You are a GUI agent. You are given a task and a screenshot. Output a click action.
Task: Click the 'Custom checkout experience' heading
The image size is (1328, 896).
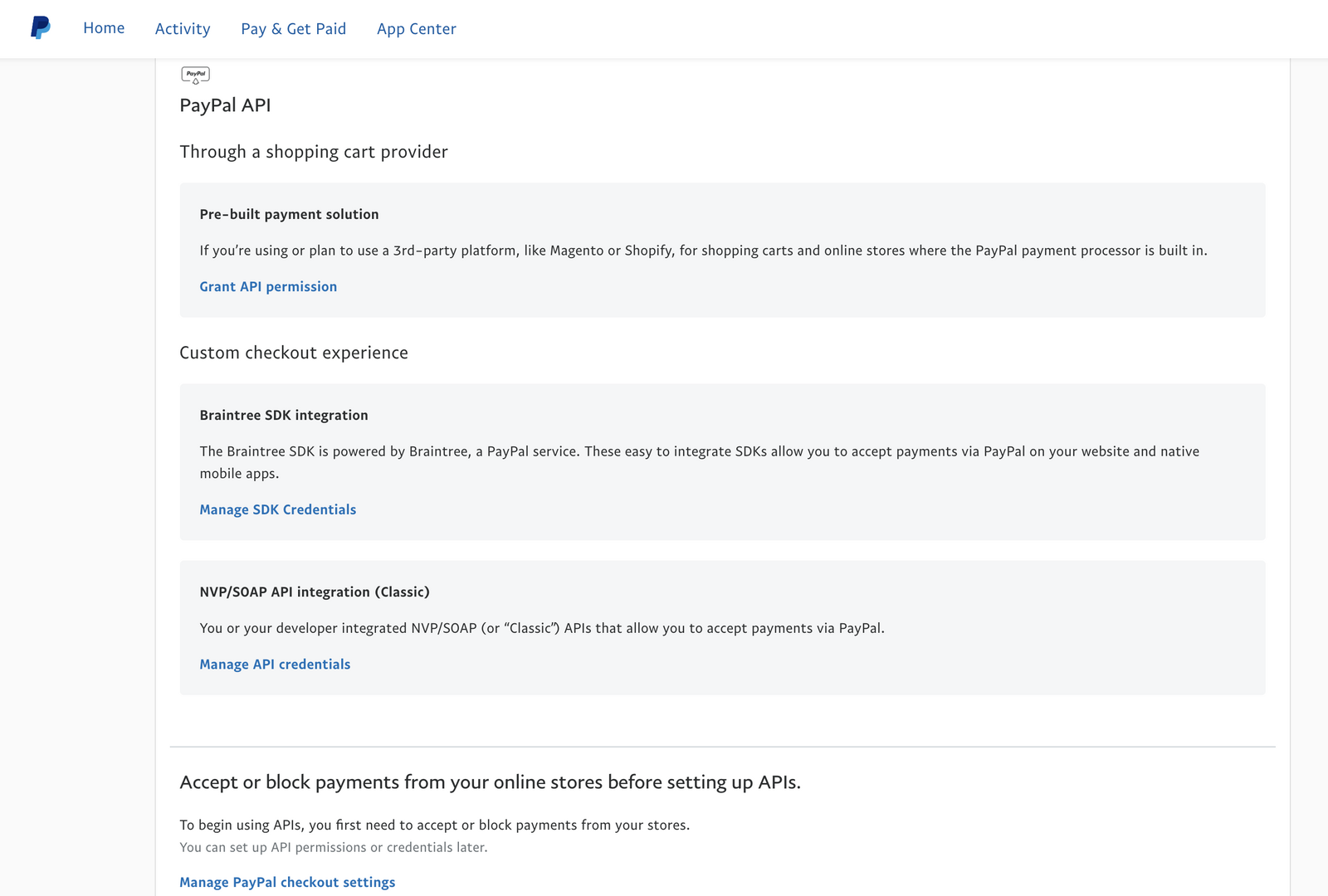[x=294, y=353]
